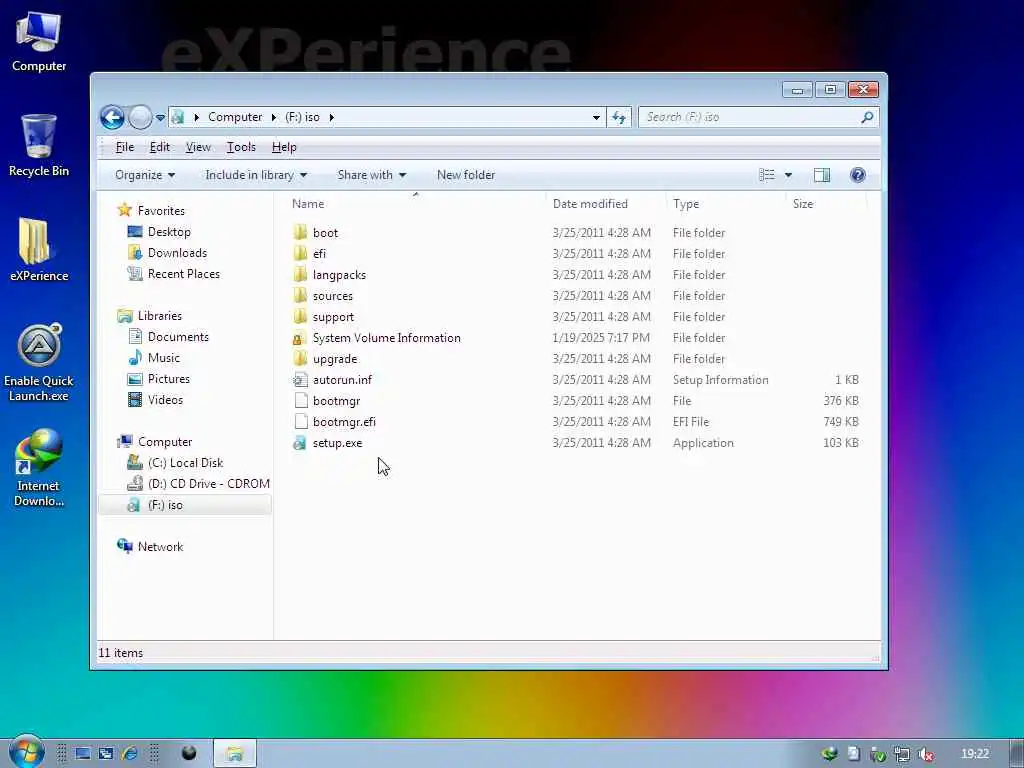Refresh the F: iso folder view
Viewport: 1024px width, 768px height.
(618, 118)
